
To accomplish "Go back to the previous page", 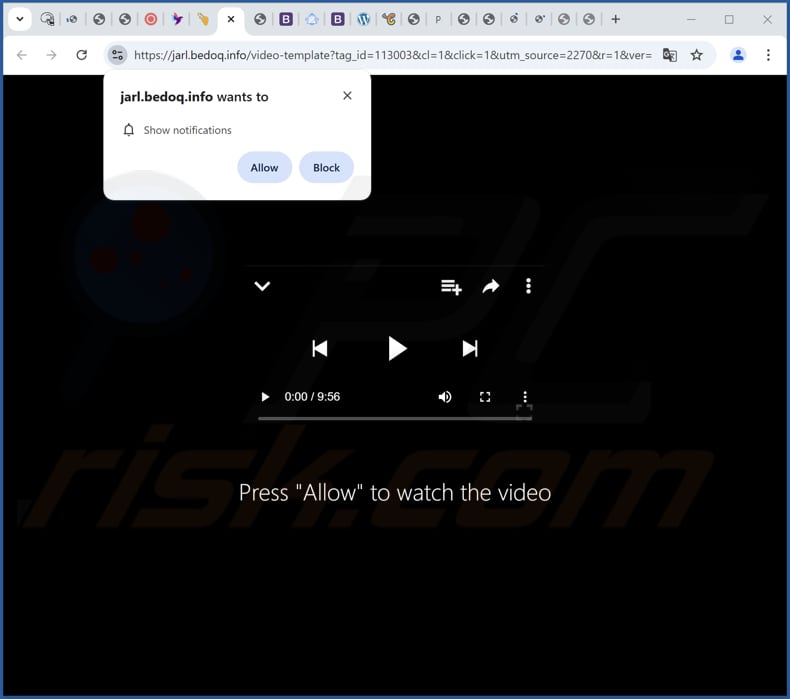I will [x=22, y=55].
